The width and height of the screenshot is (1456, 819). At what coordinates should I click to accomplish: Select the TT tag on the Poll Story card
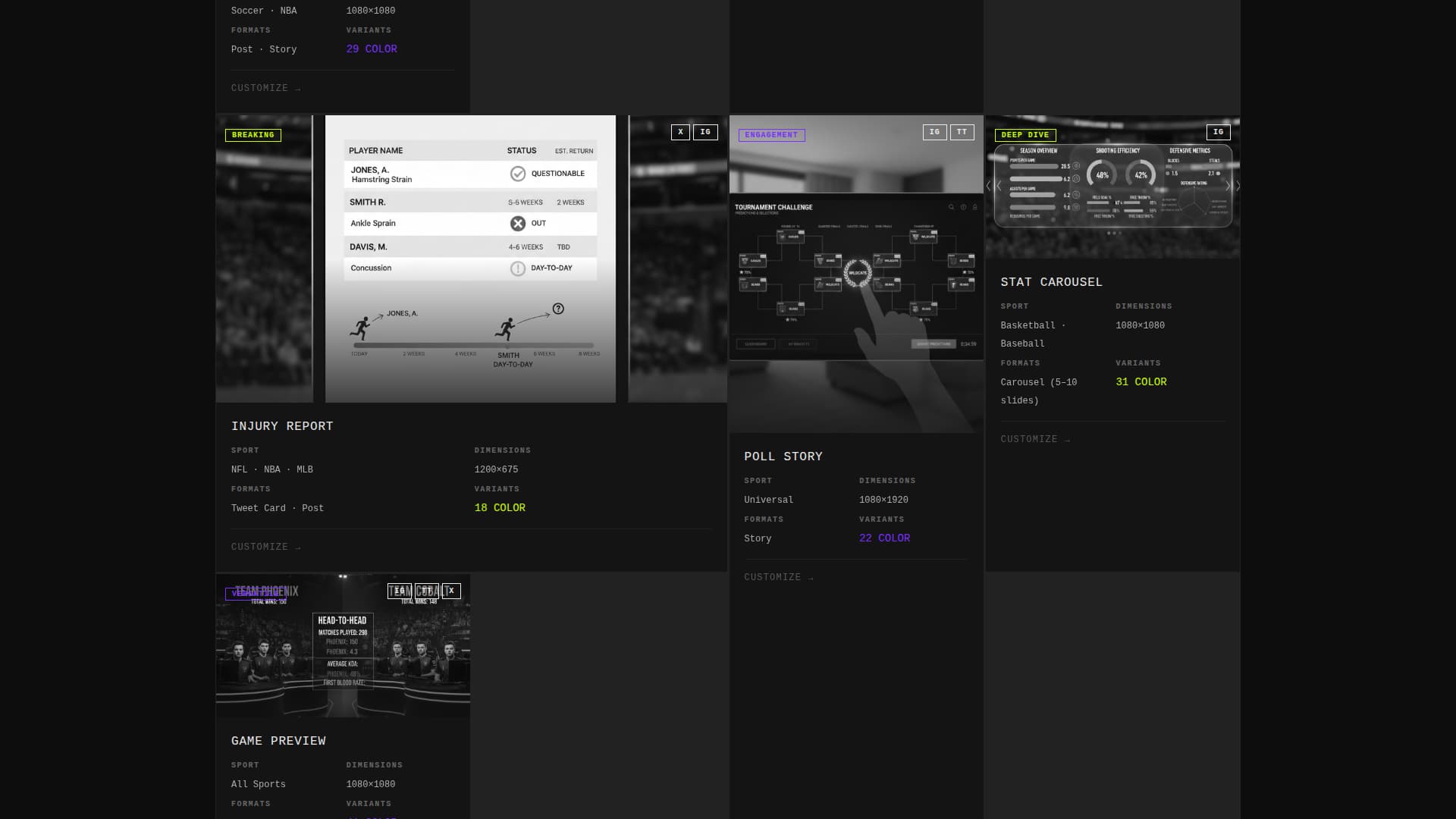(x=962, y=132)
